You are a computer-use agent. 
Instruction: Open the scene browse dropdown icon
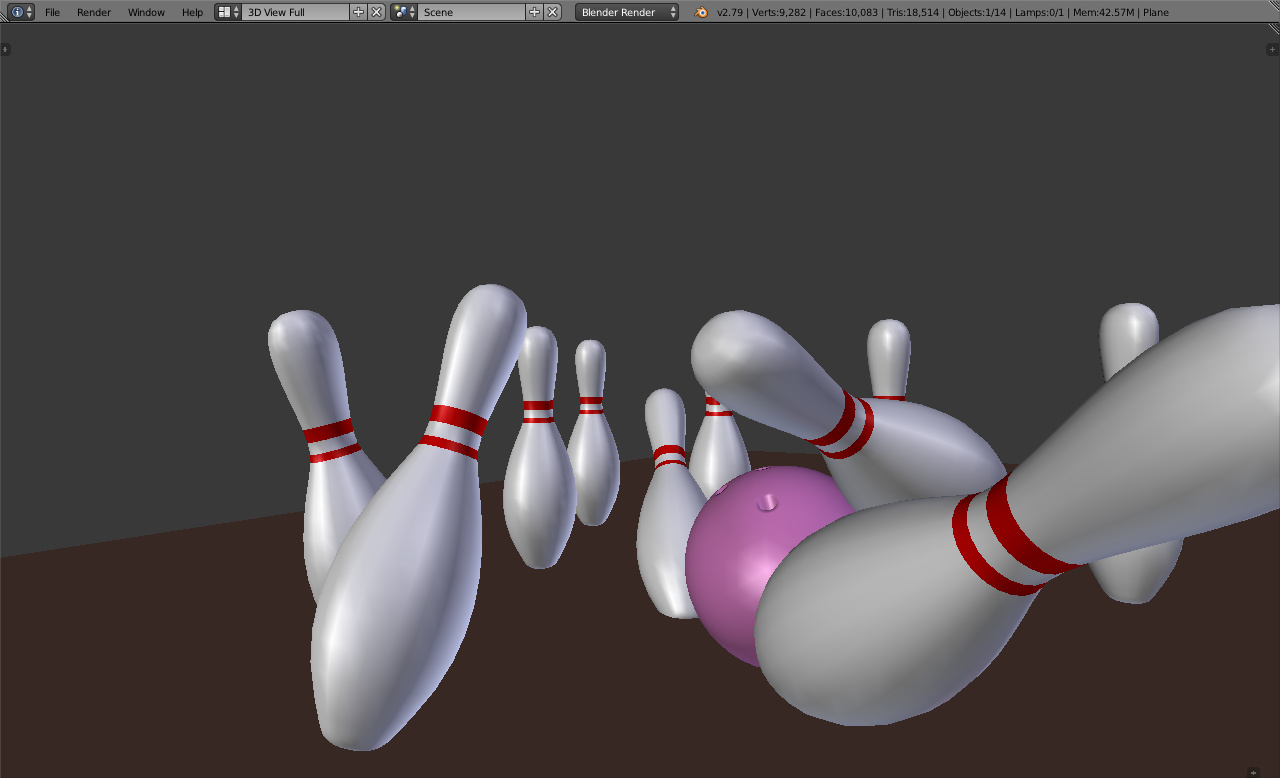click(404, 12)
